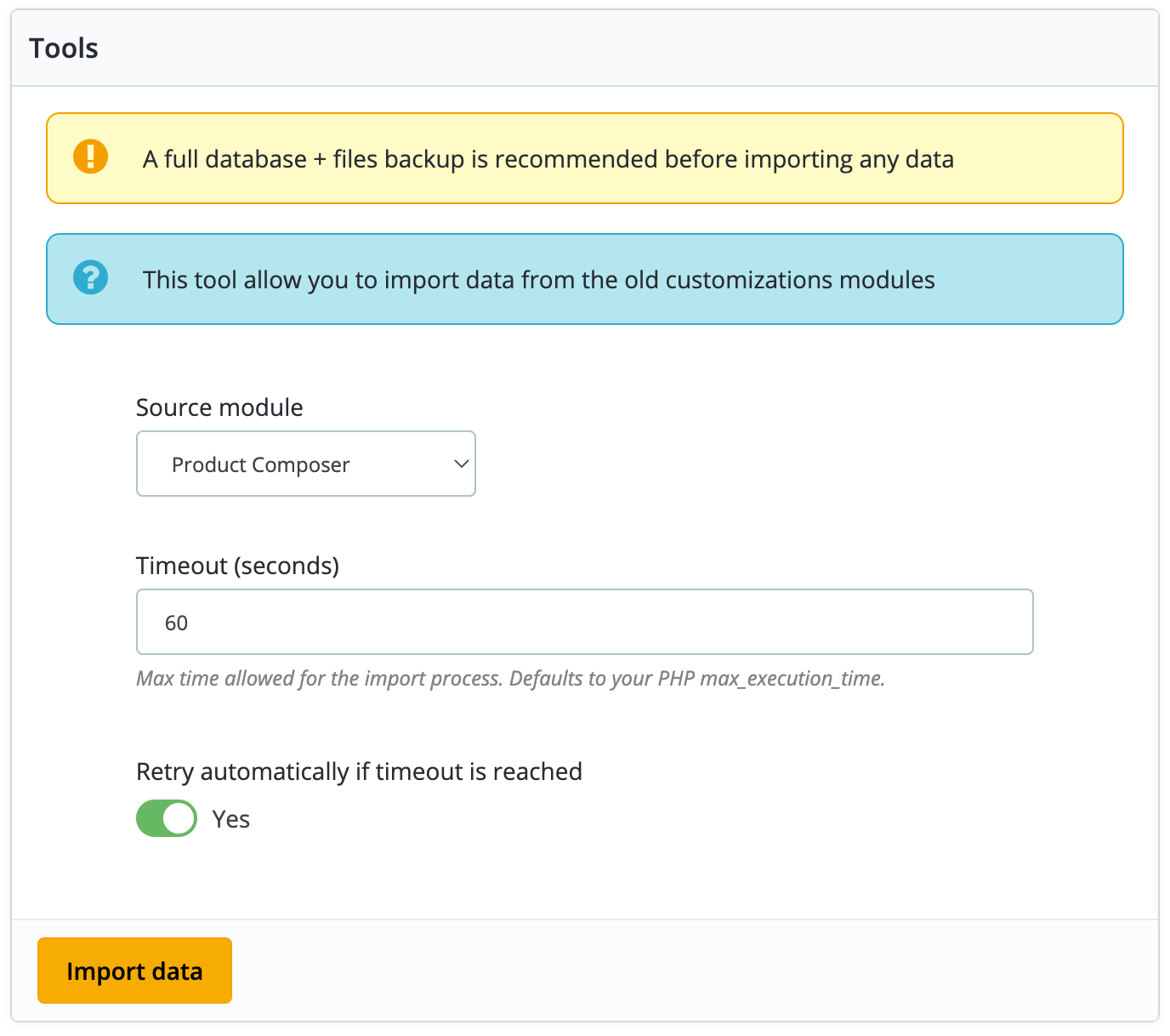Click the dropdown chevron arrow beside Product Composer
The height and width of the screenshot is (1036, 1170).
pyautogui.click(x=461, y=464)
